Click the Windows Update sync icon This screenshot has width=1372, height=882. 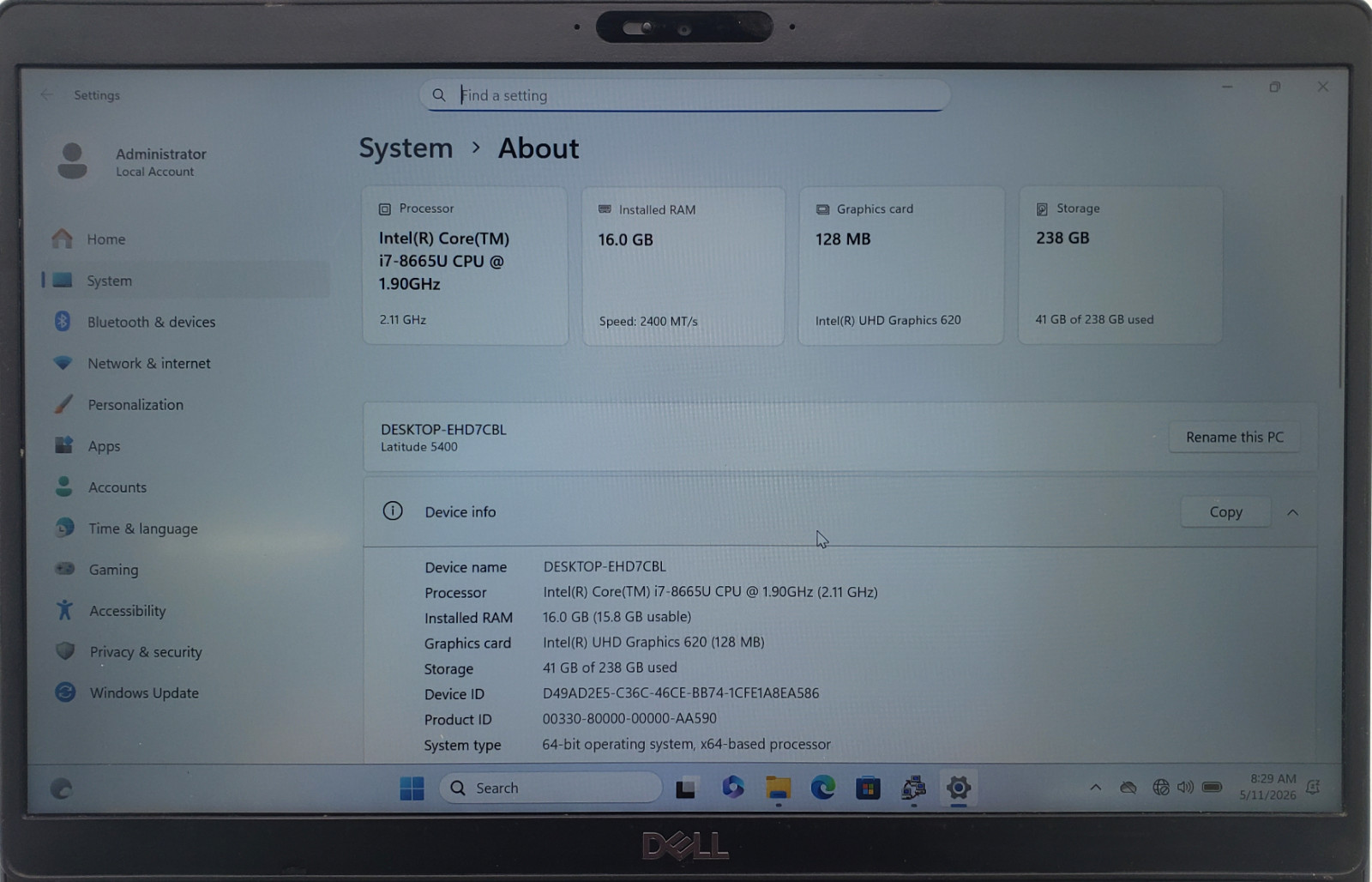pos(65,692)
